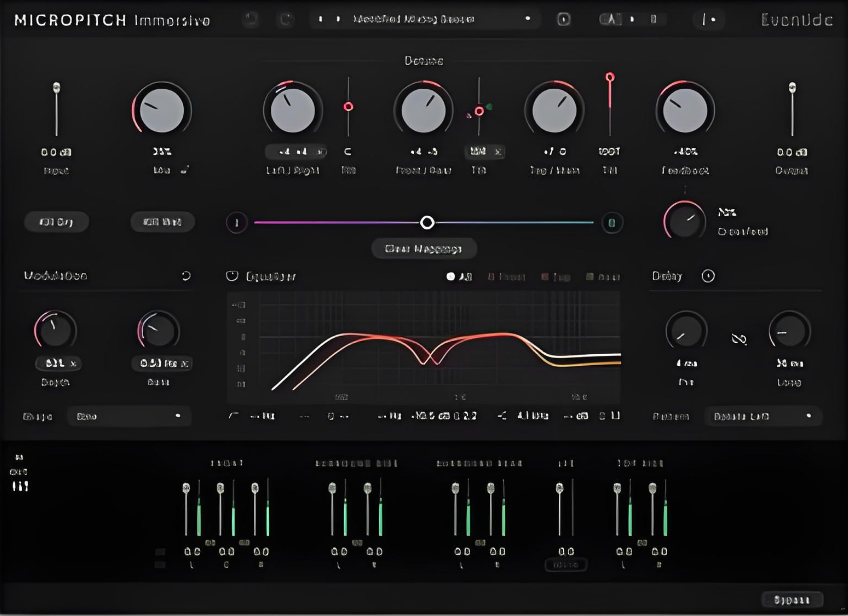Click the Left / Right detune knob
The image size is (848, 616).
293,110
